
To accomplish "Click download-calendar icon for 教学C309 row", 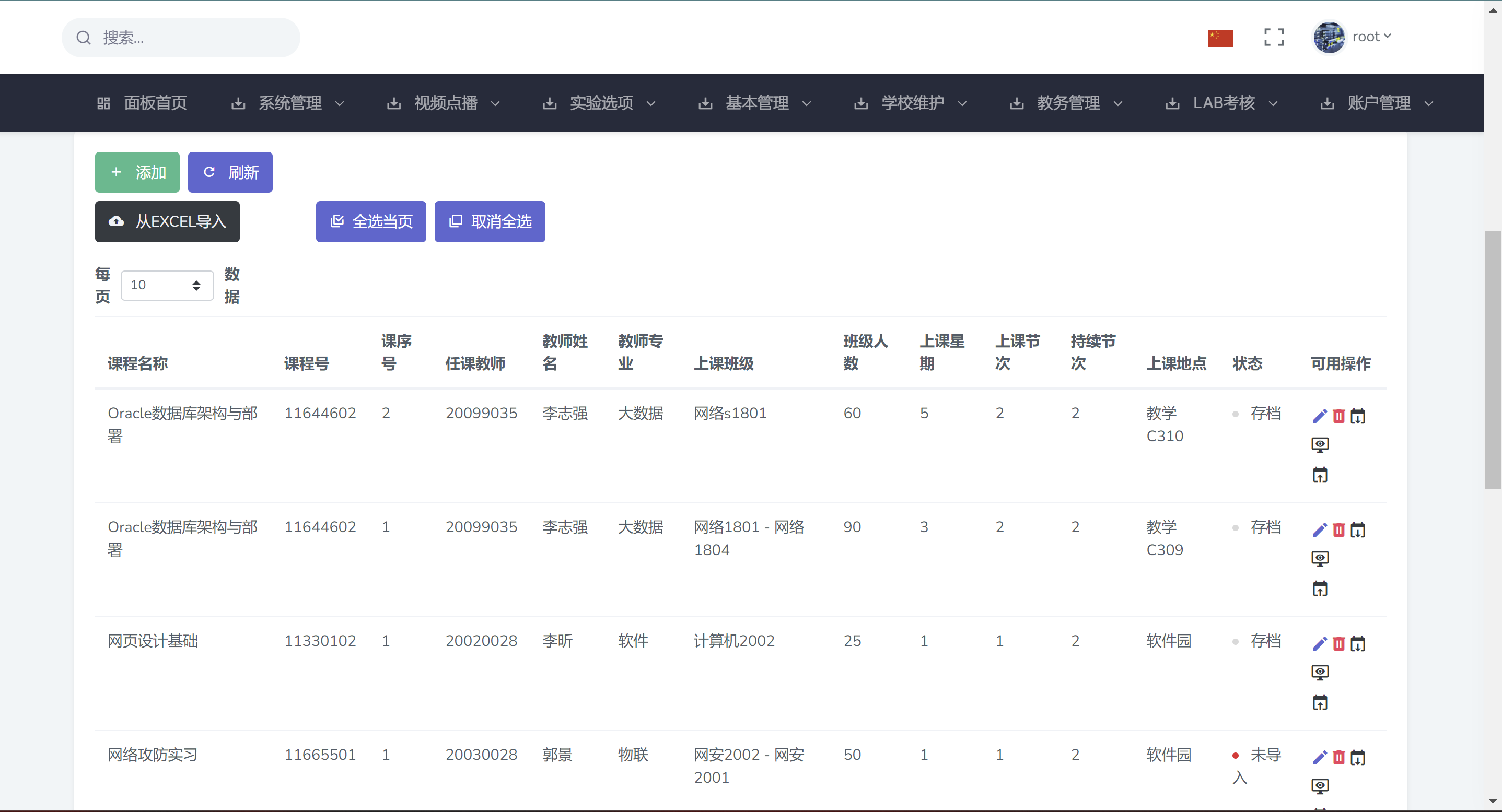I will coord(1358,530).
